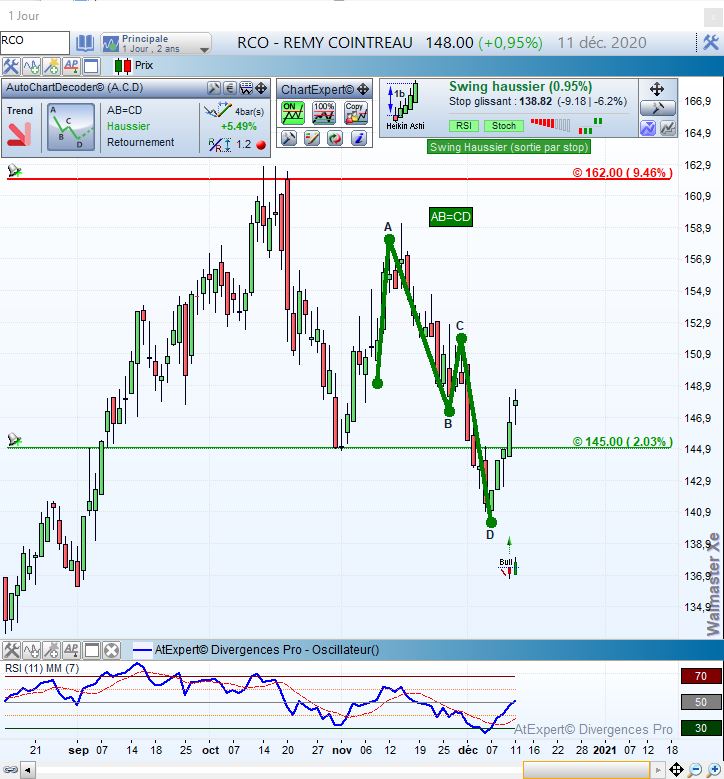This screenshot has width=724, height=779.
Task: Add an indicator to price chart
Action: coord(31,66)
